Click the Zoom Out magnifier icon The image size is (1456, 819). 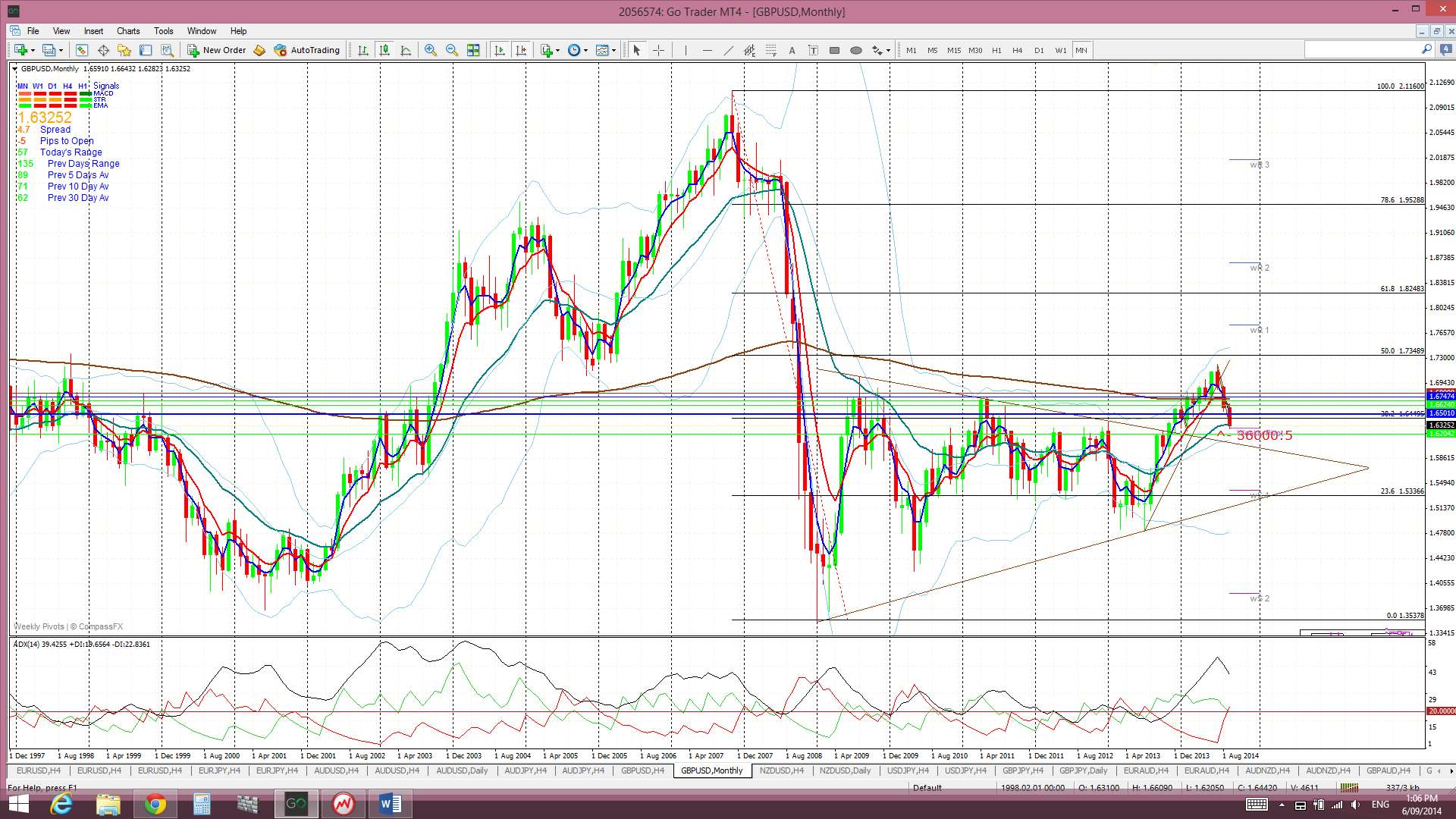point(452,50)
